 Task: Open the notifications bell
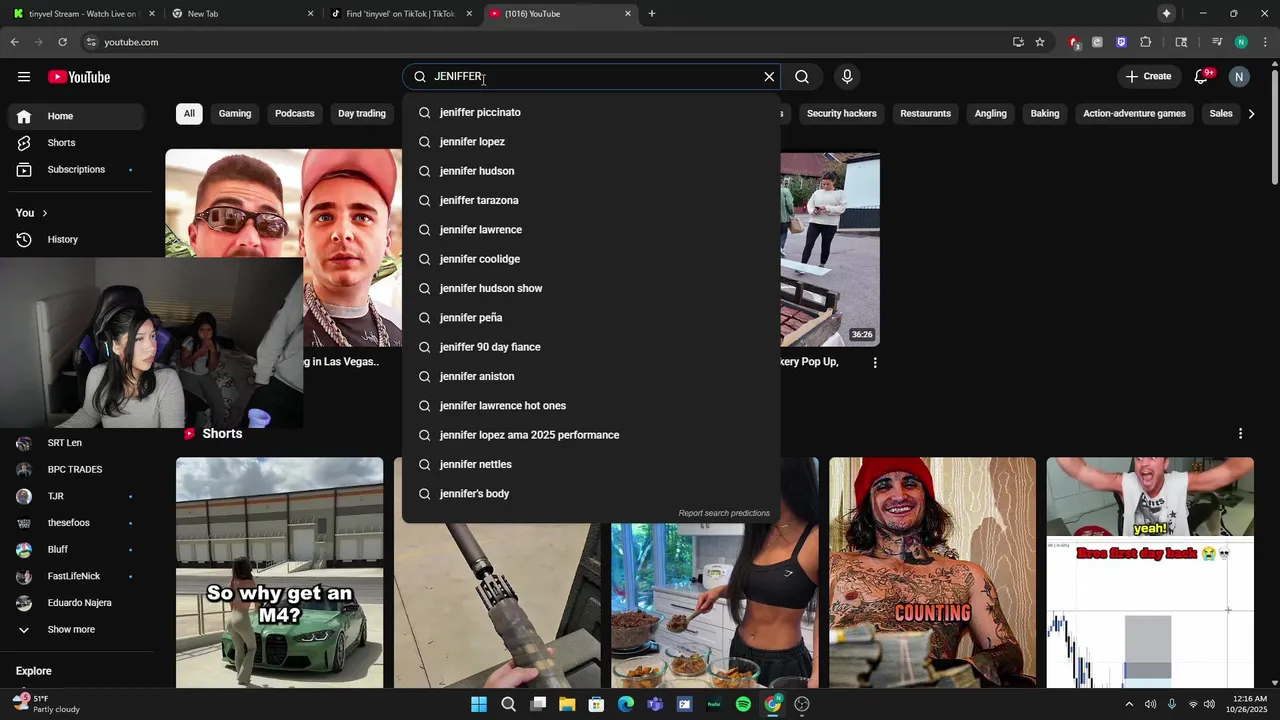click(x=1202, y=77)
